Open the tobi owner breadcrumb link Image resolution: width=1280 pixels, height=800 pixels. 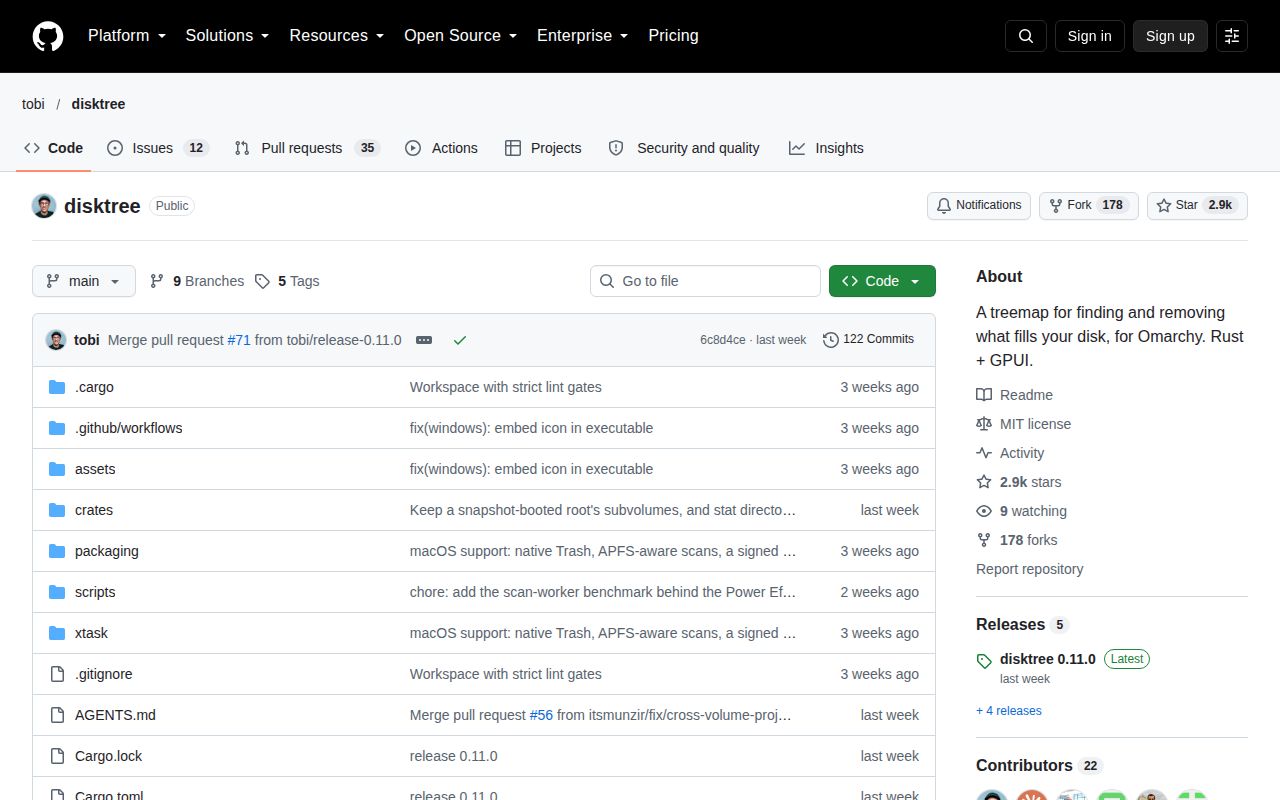point(33,104)
